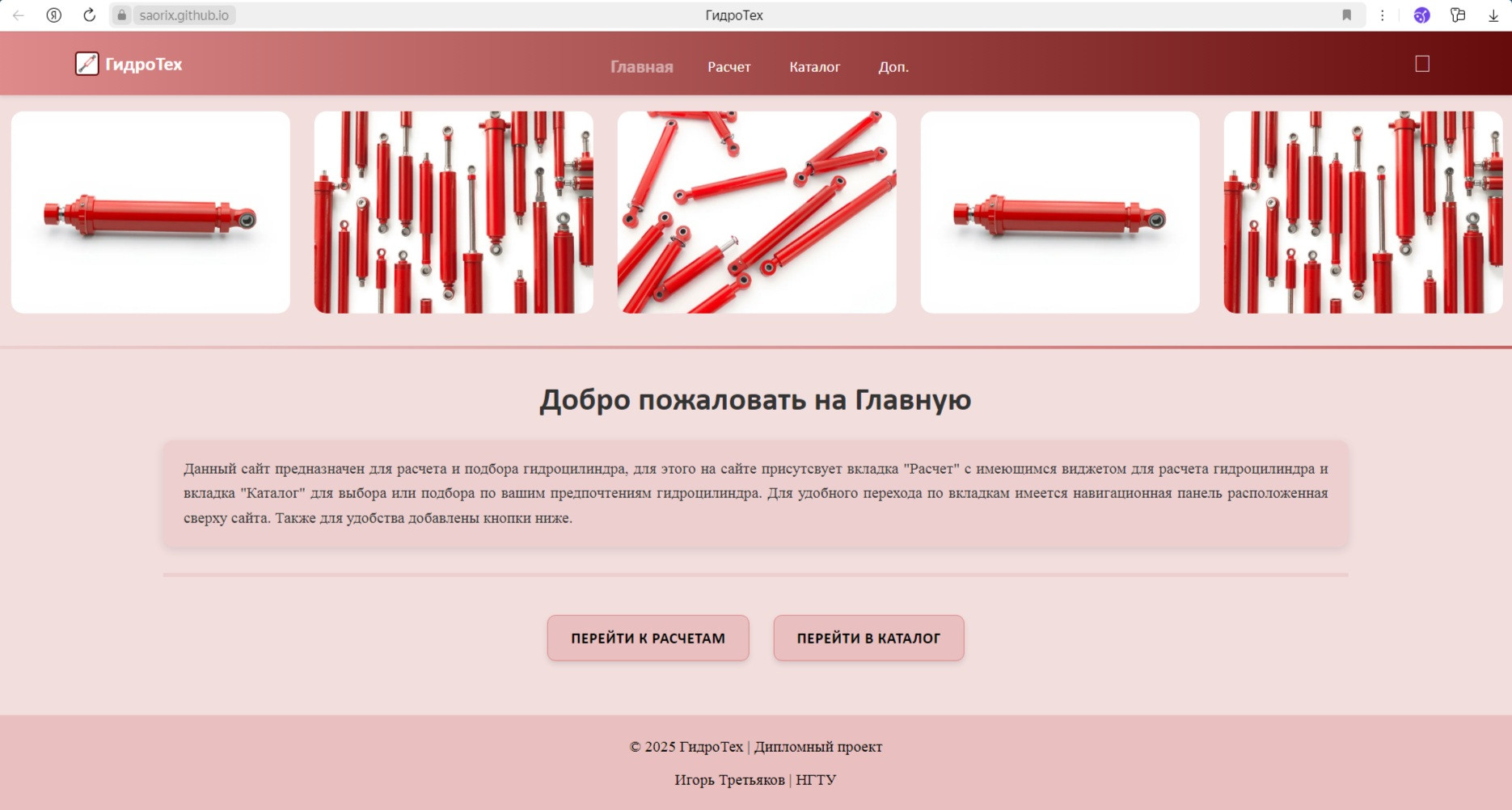Click the saorix.github.io address field
The image size is (1512, 810).
pyautogui.click(x=184, y=15)
